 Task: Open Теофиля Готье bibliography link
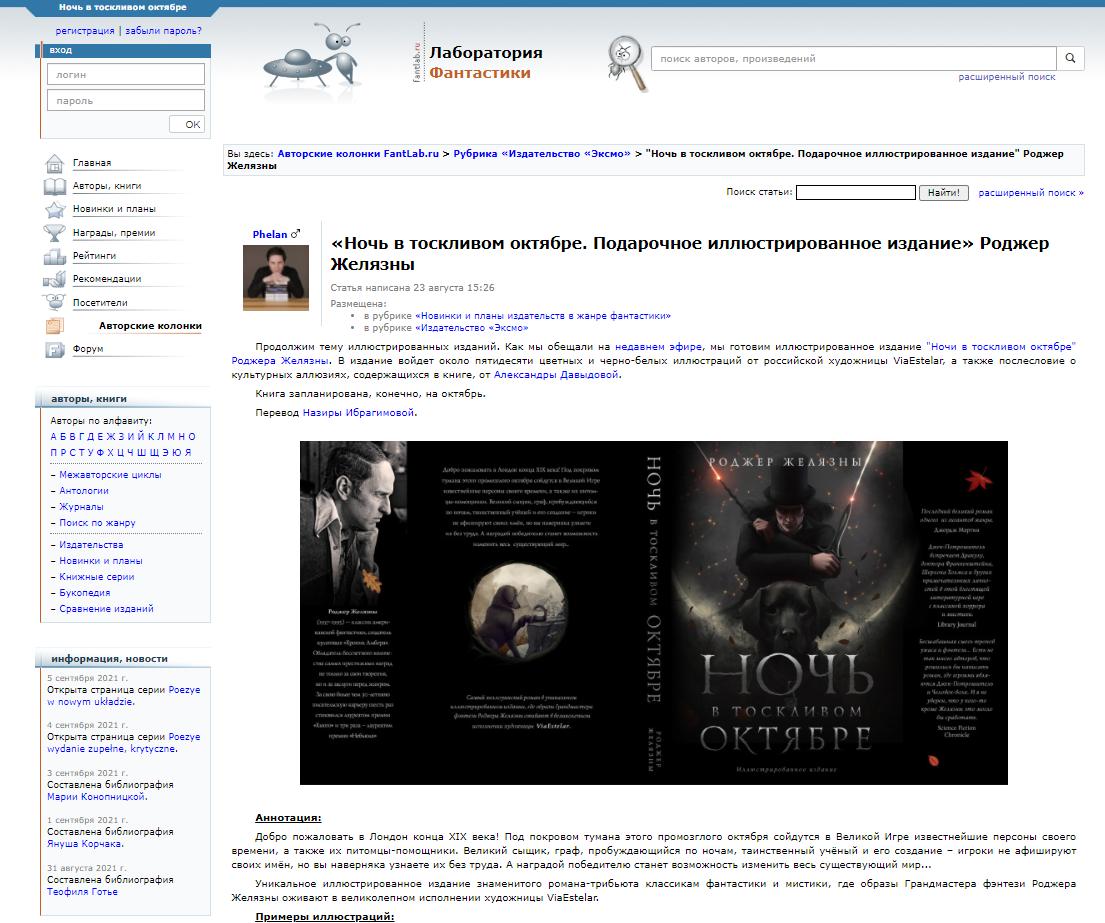(x=82, y=892)
